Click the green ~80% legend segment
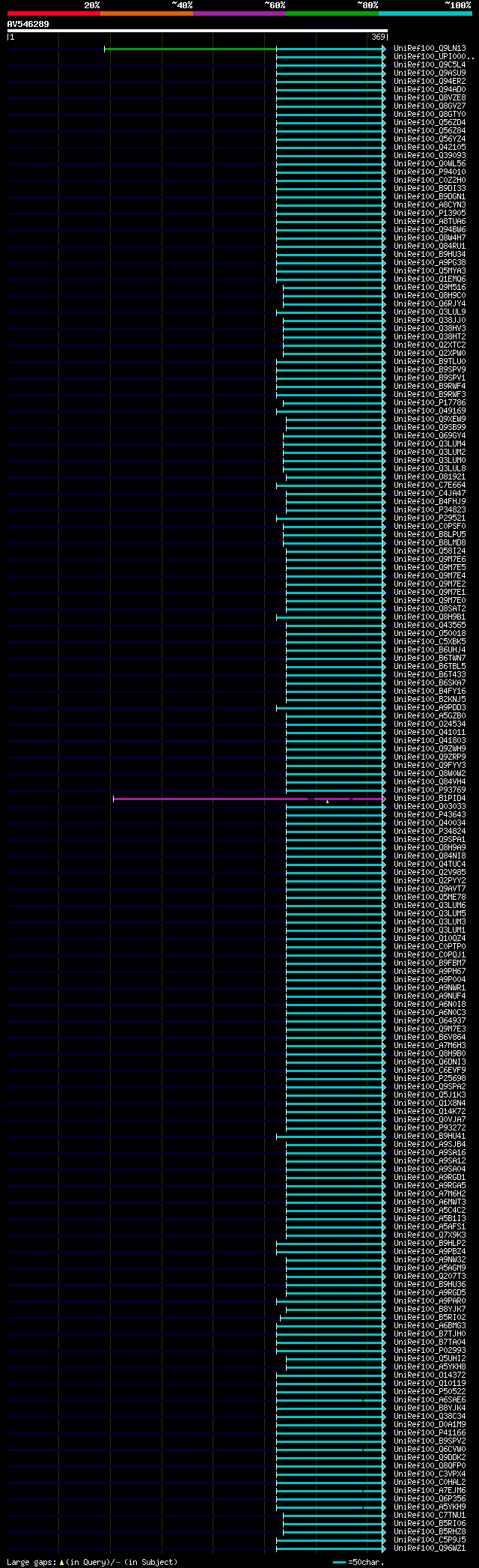479x1568 pixels. (332, 13)
